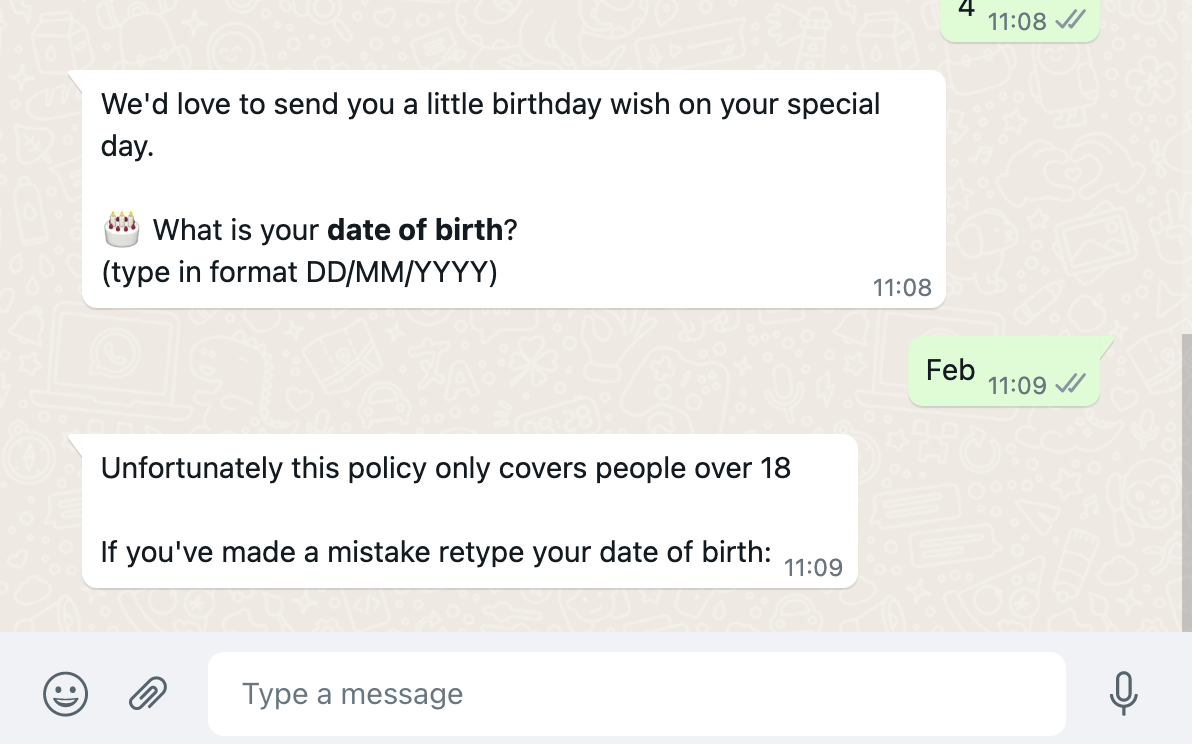Click the 11:09 timestamp on the "Feb" message
1192x744 pixels.
coord(1017,385)
